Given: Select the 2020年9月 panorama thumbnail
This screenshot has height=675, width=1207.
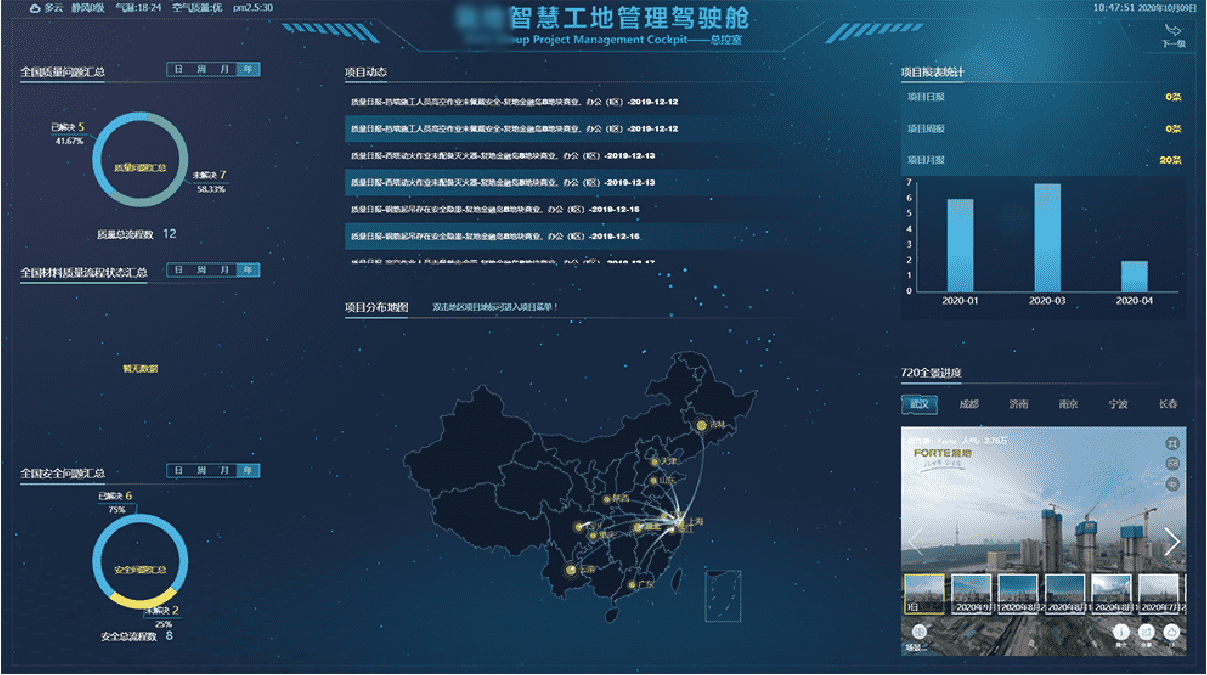Looking at the screenshot, I should click(971, 593).
